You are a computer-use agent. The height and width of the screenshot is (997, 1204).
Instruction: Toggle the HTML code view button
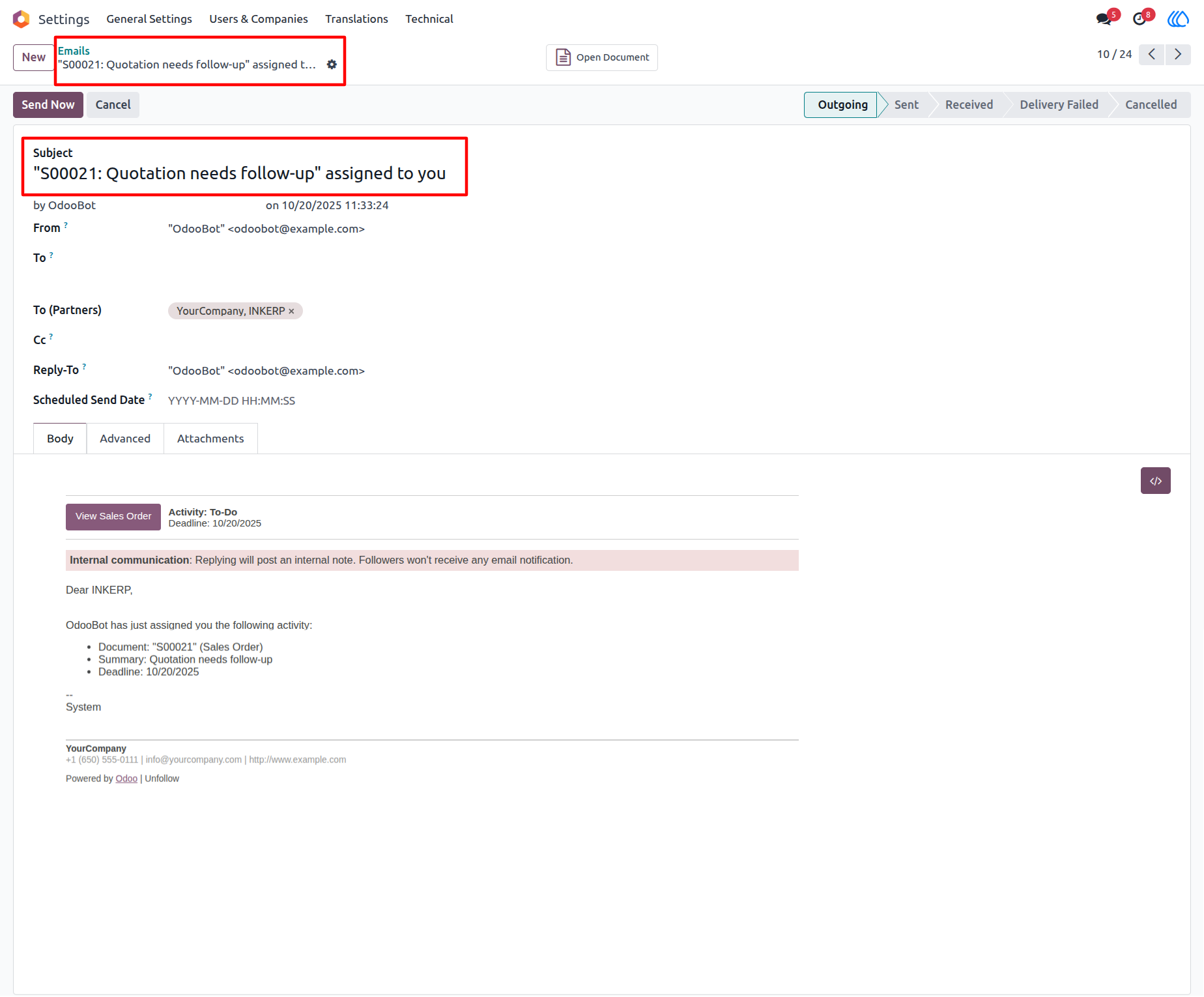[x=1155, y=481]
